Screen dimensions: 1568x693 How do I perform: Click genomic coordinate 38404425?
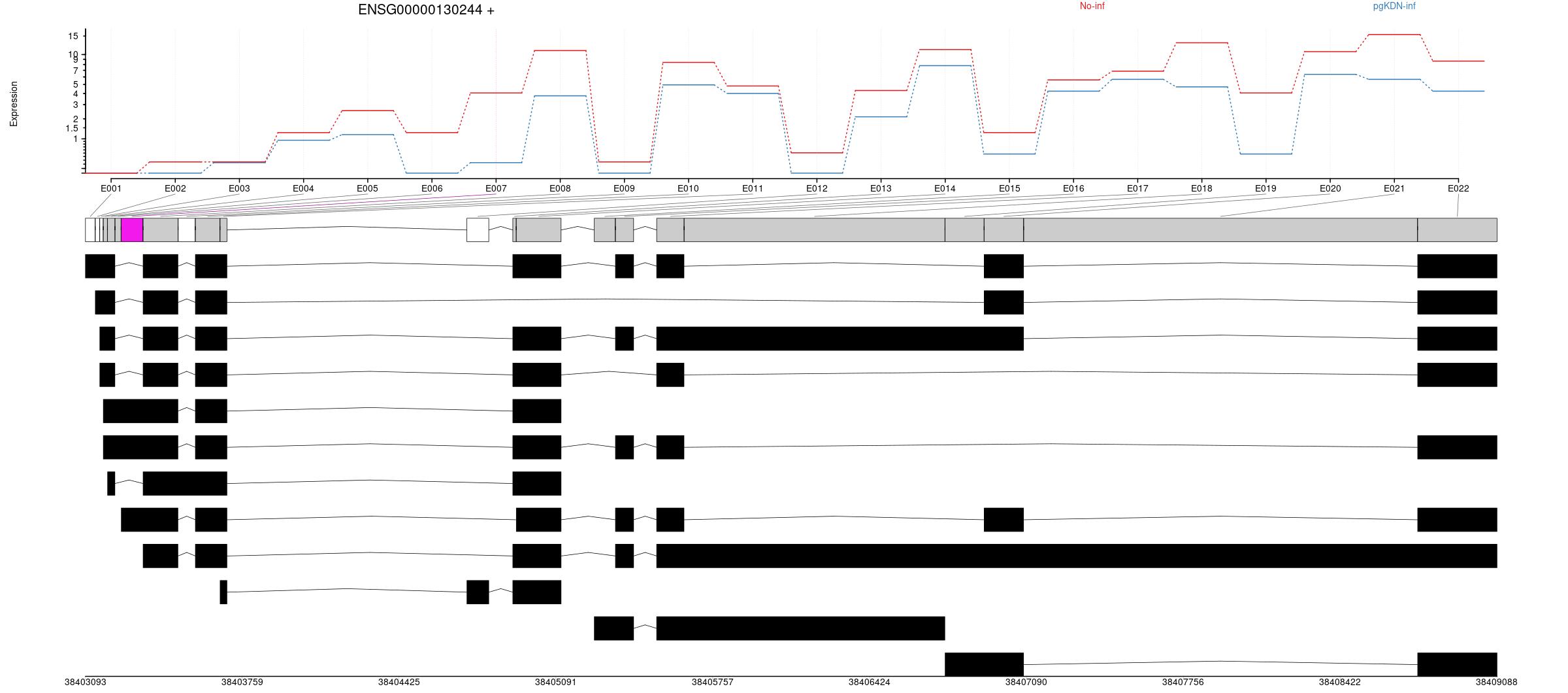(x=399, y=682)
